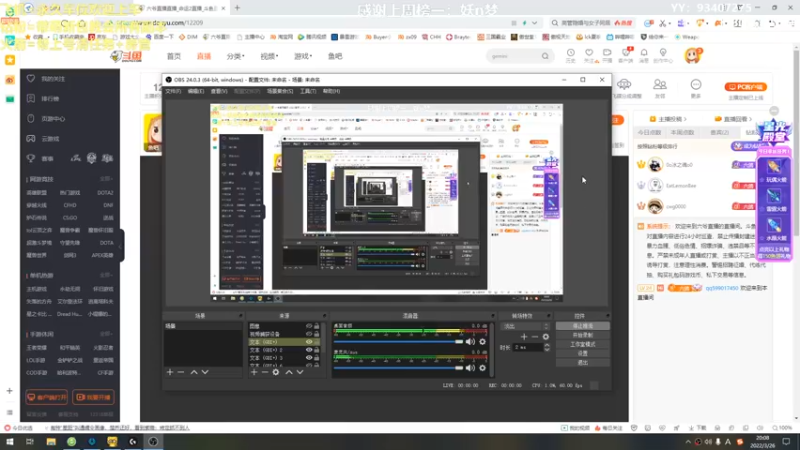Move selected source down in sources list
The width and height of the screenshot is (800, 450).
(300, 372)
